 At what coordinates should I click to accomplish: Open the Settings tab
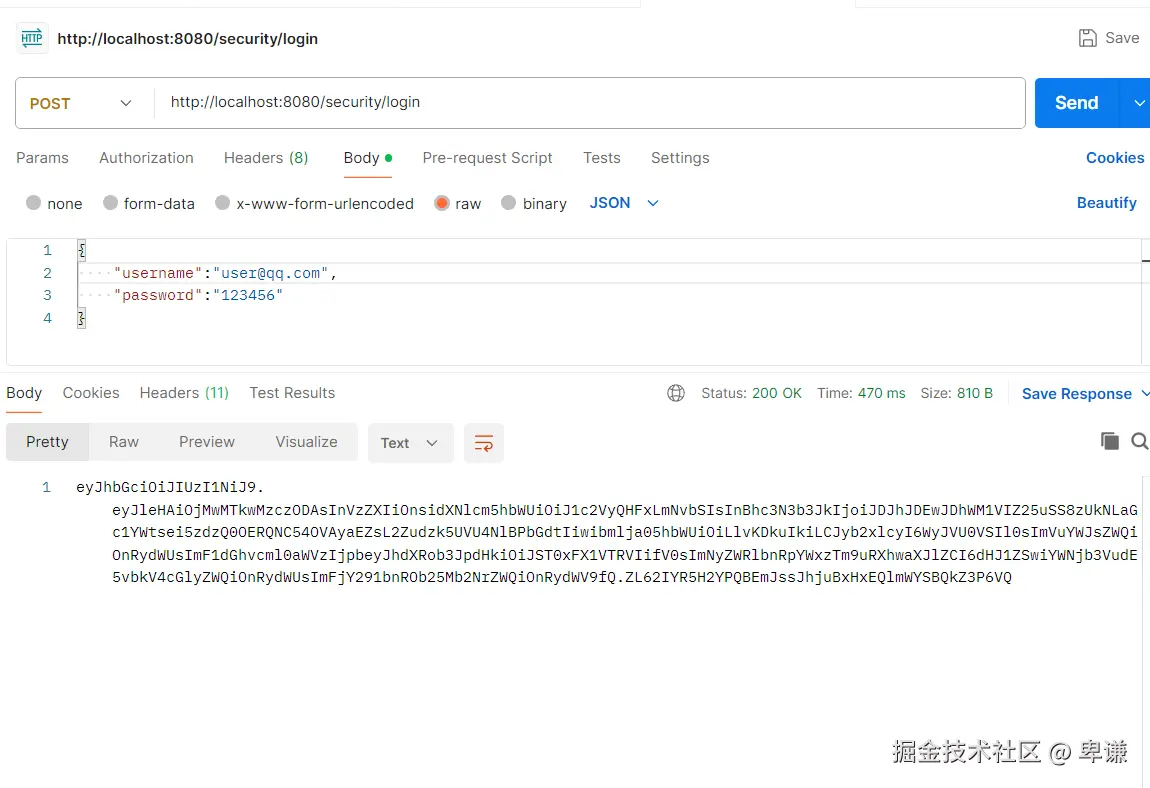coord(680,158)
